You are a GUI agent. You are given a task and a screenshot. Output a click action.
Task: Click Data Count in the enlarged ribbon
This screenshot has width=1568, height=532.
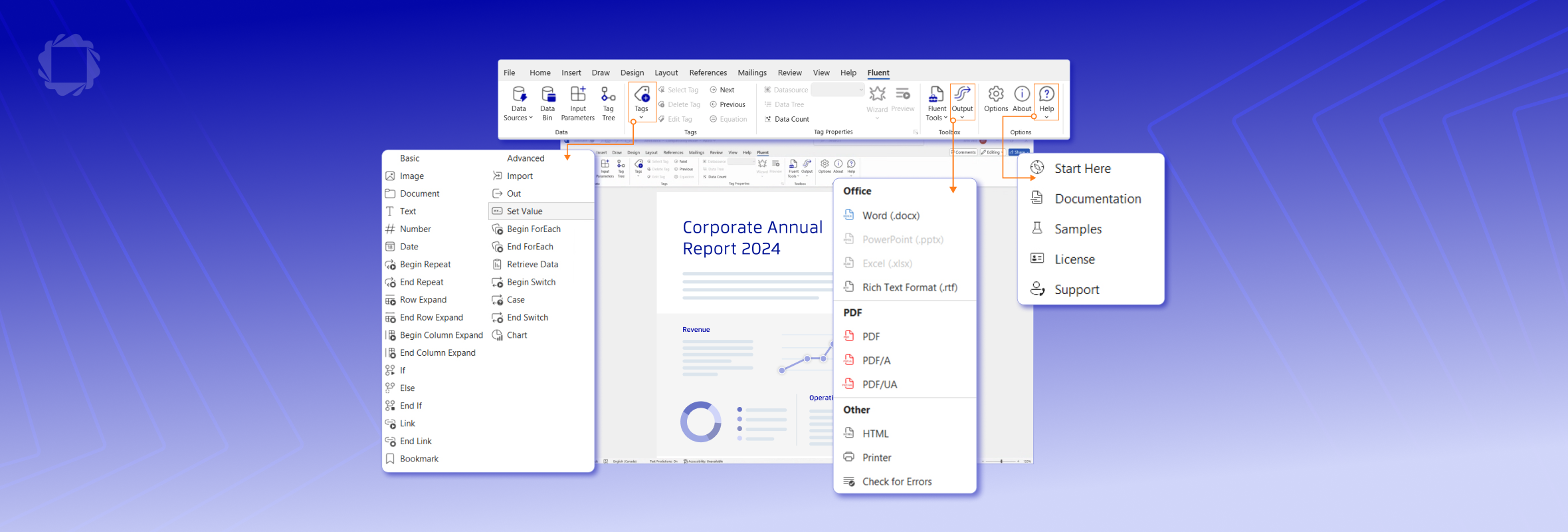(x=787, y=119)
